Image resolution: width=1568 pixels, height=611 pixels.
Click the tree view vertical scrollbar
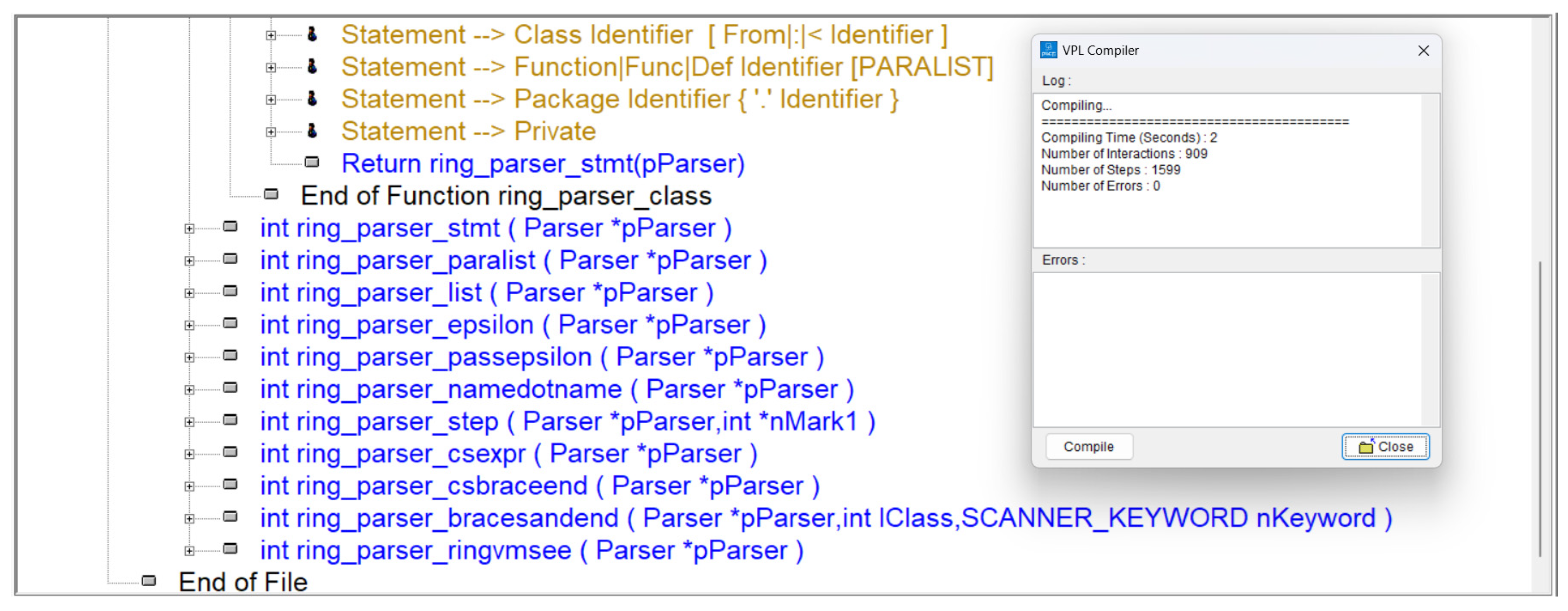pos(1540,408)
